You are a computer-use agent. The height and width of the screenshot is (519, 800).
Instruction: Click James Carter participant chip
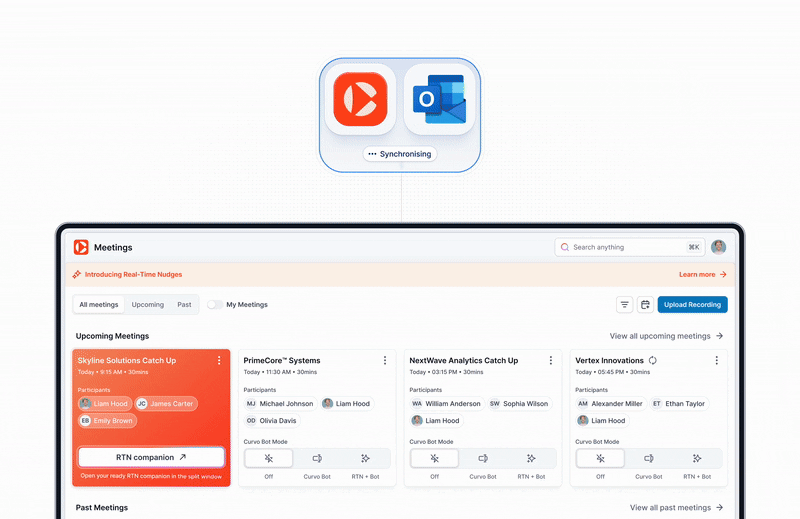pyautogui.click(x=166, y=404)
